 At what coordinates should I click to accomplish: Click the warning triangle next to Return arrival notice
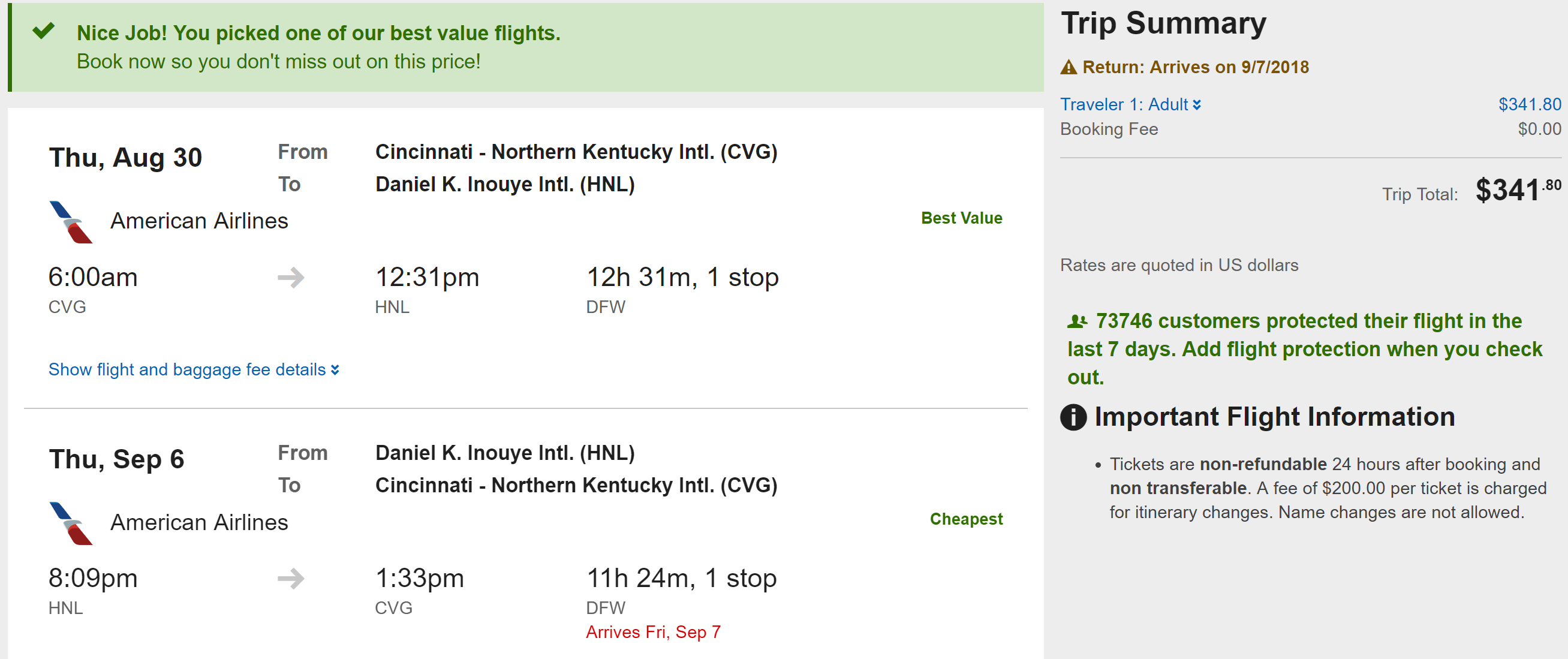pyautogui.click(x=1069, y=67)
